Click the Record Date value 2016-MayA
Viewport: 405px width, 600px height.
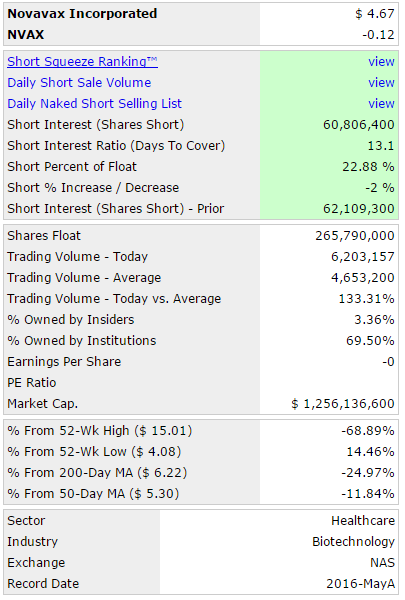coord(360,584)
